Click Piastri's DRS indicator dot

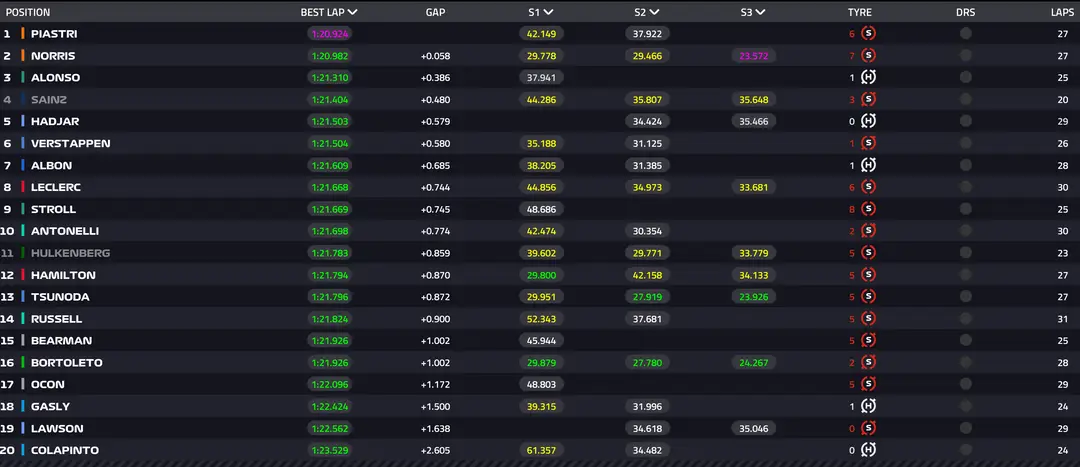(966, 33)
